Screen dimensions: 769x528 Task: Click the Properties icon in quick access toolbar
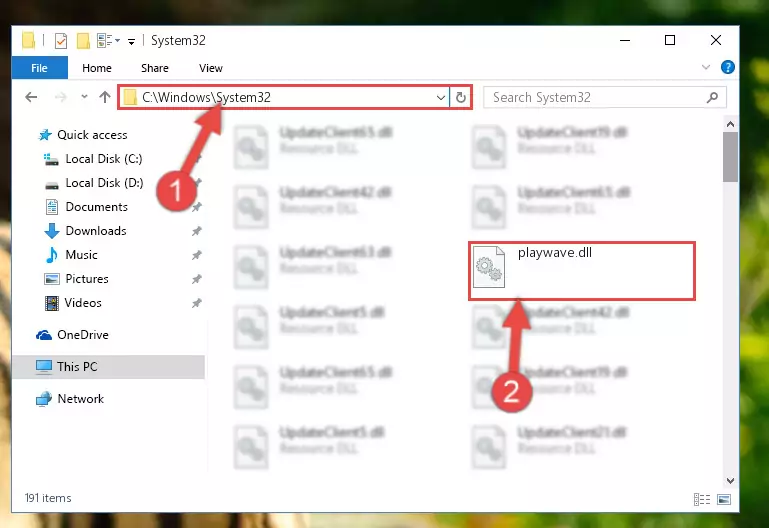click(x=61, y=41)
